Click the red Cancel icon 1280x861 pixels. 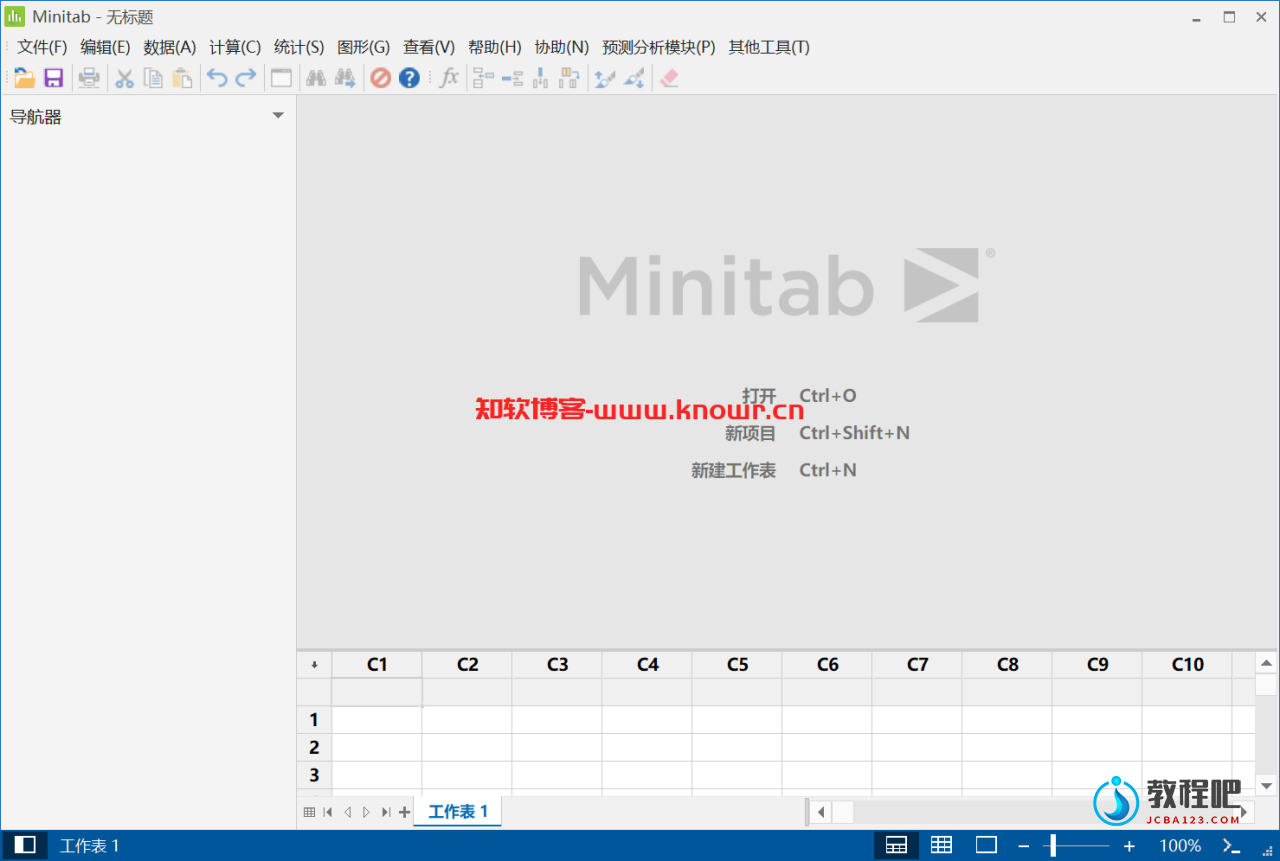381,78
